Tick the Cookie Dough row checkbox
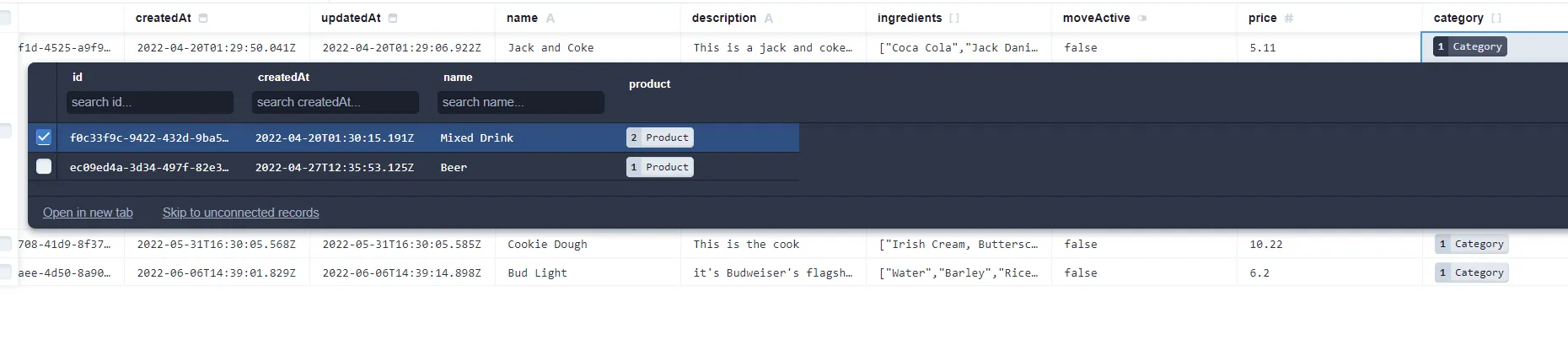1568x345 pixels. (x=5, y=244)
